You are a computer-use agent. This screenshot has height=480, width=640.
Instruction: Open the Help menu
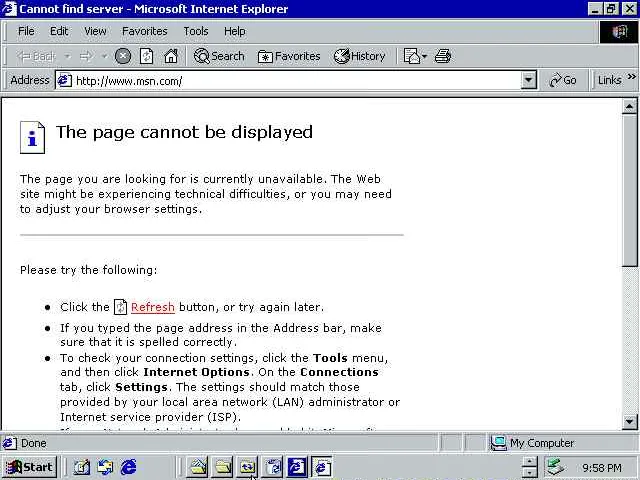click(x=235, y=31)
